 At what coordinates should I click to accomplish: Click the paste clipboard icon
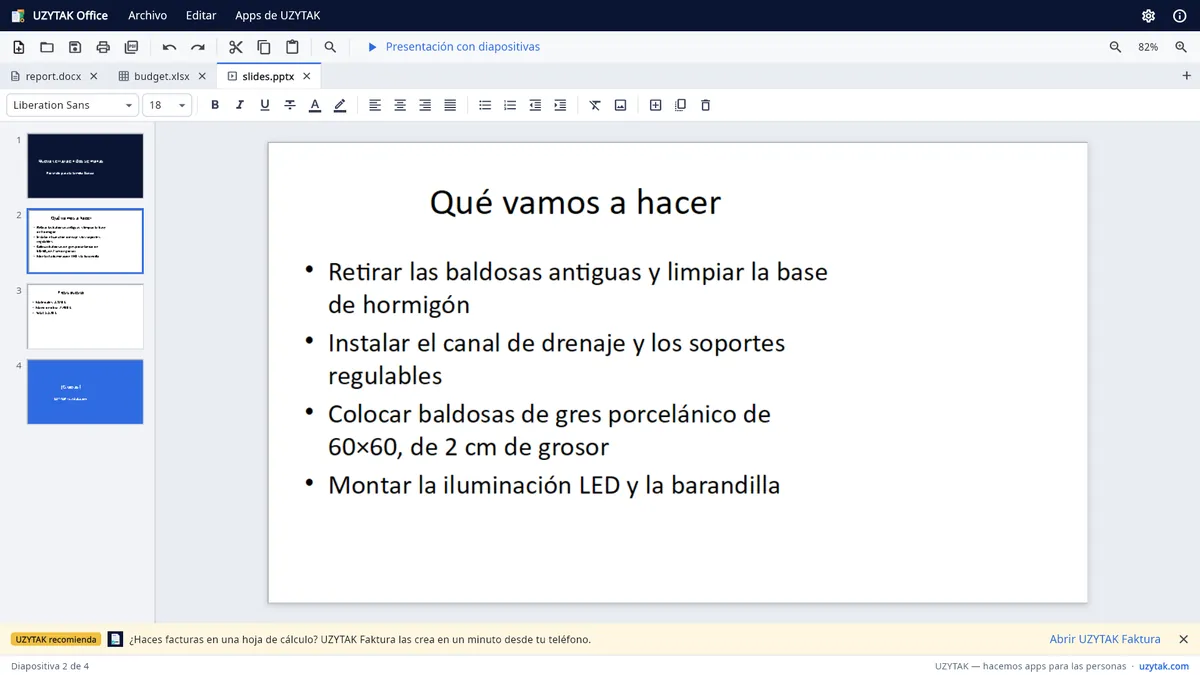292,47
